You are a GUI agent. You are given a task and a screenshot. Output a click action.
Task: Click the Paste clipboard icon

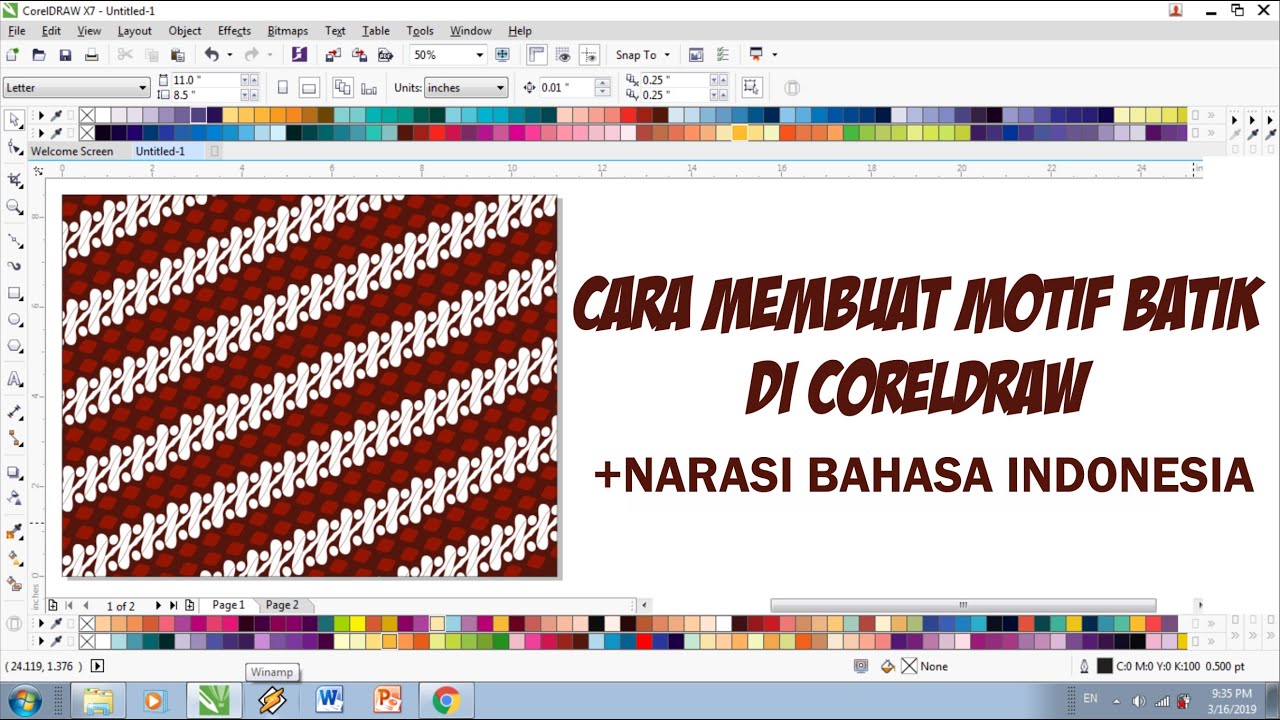(x=178, y=55)
